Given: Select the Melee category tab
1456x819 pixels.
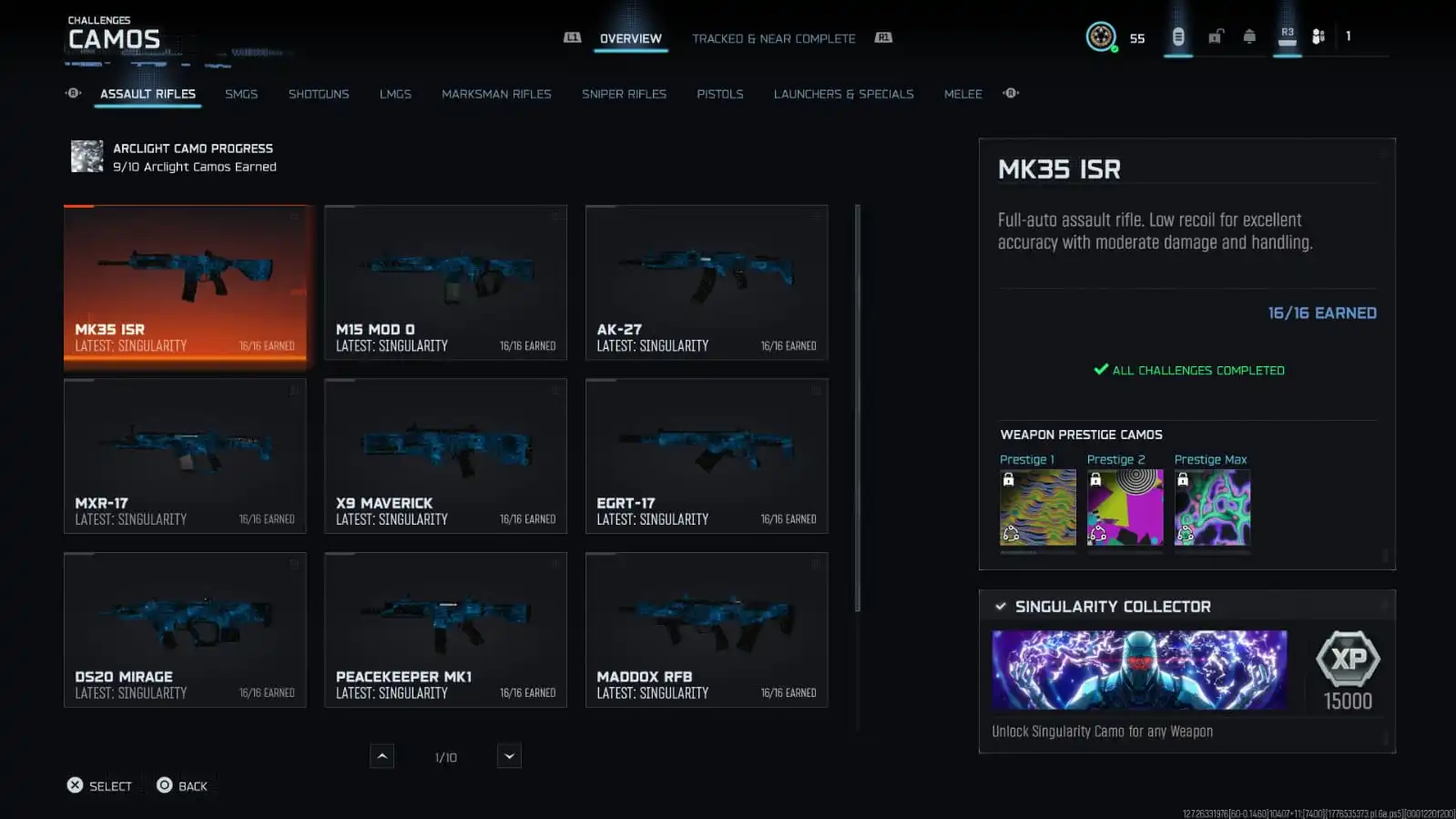Looking at the screenshot, I should coord(963,94).
